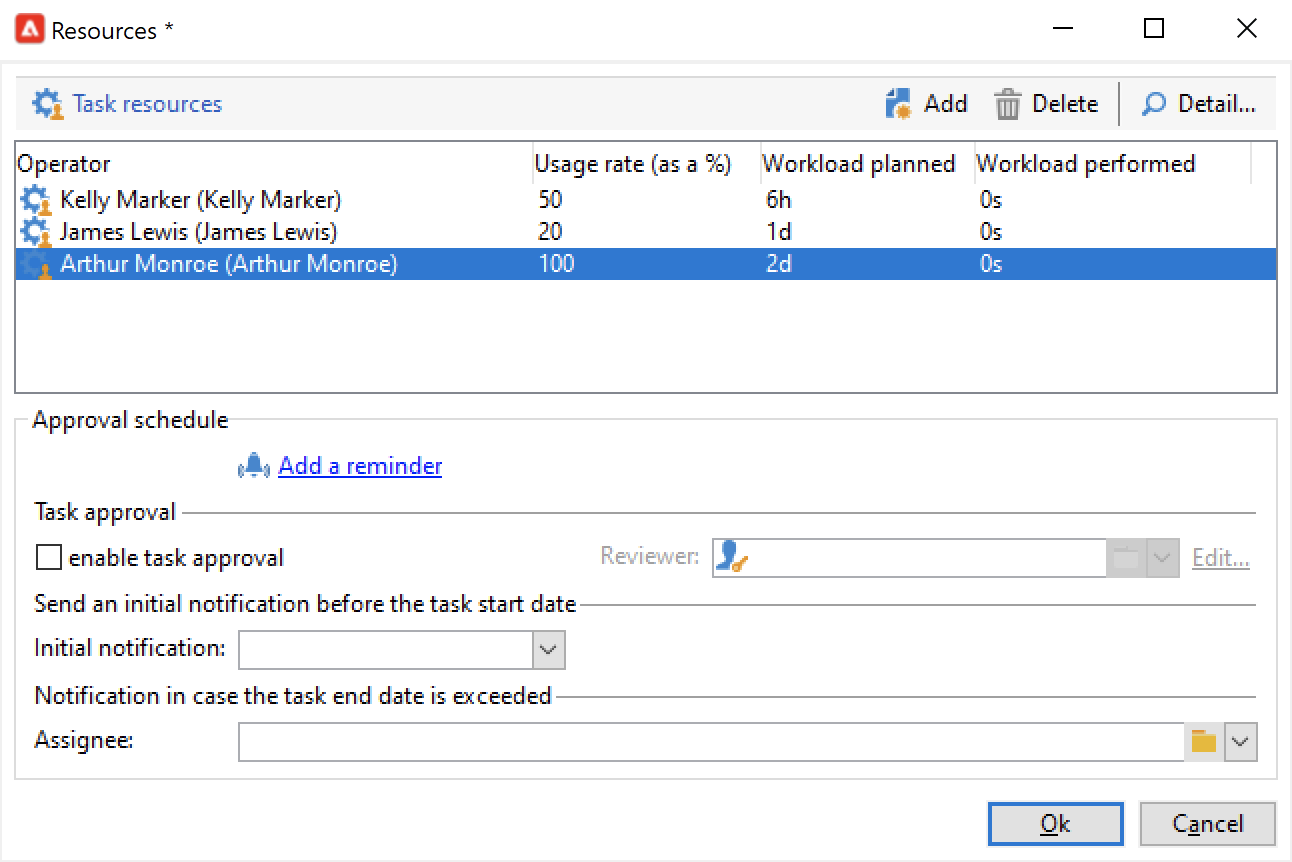Click inside the Assignee input field
Screen dimensions: 1292x862
[711, 742]
